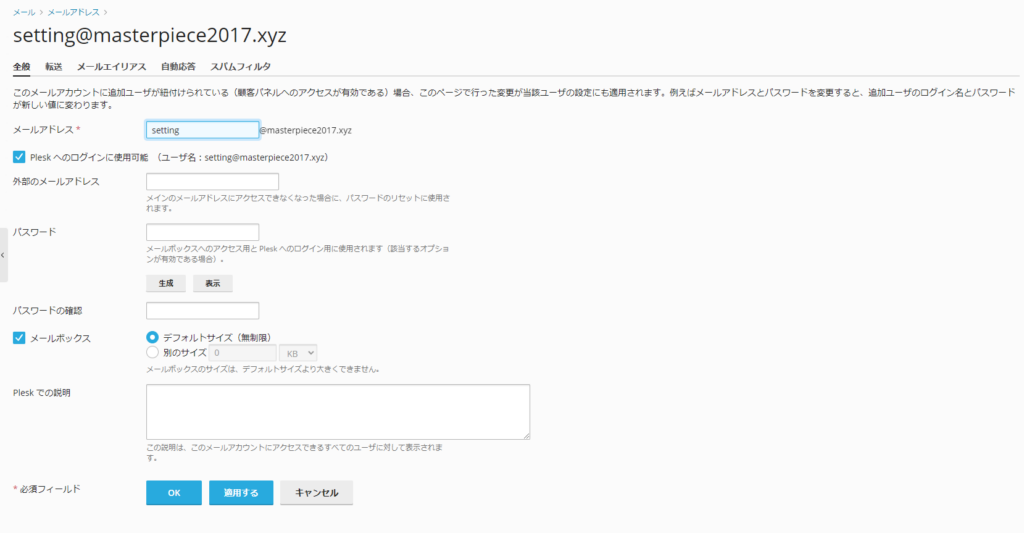The width and height of the screenshot is (1024, 533).
Task: Open メールアドレス breadcrumb link
Action: 73,12
